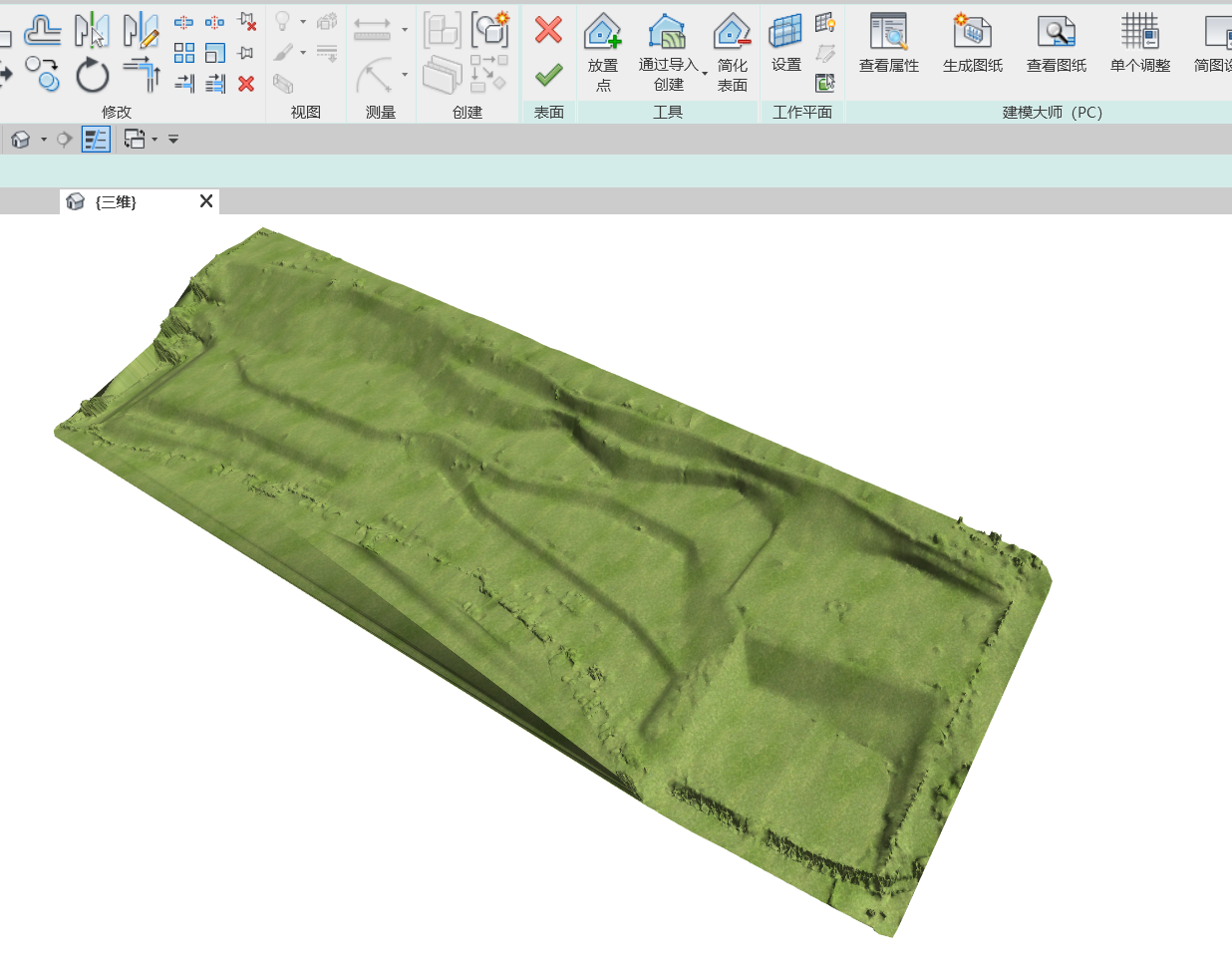Open the View Properties (查看属性) tool
This screenshot has height=961, width=1232.
(888, 45)
